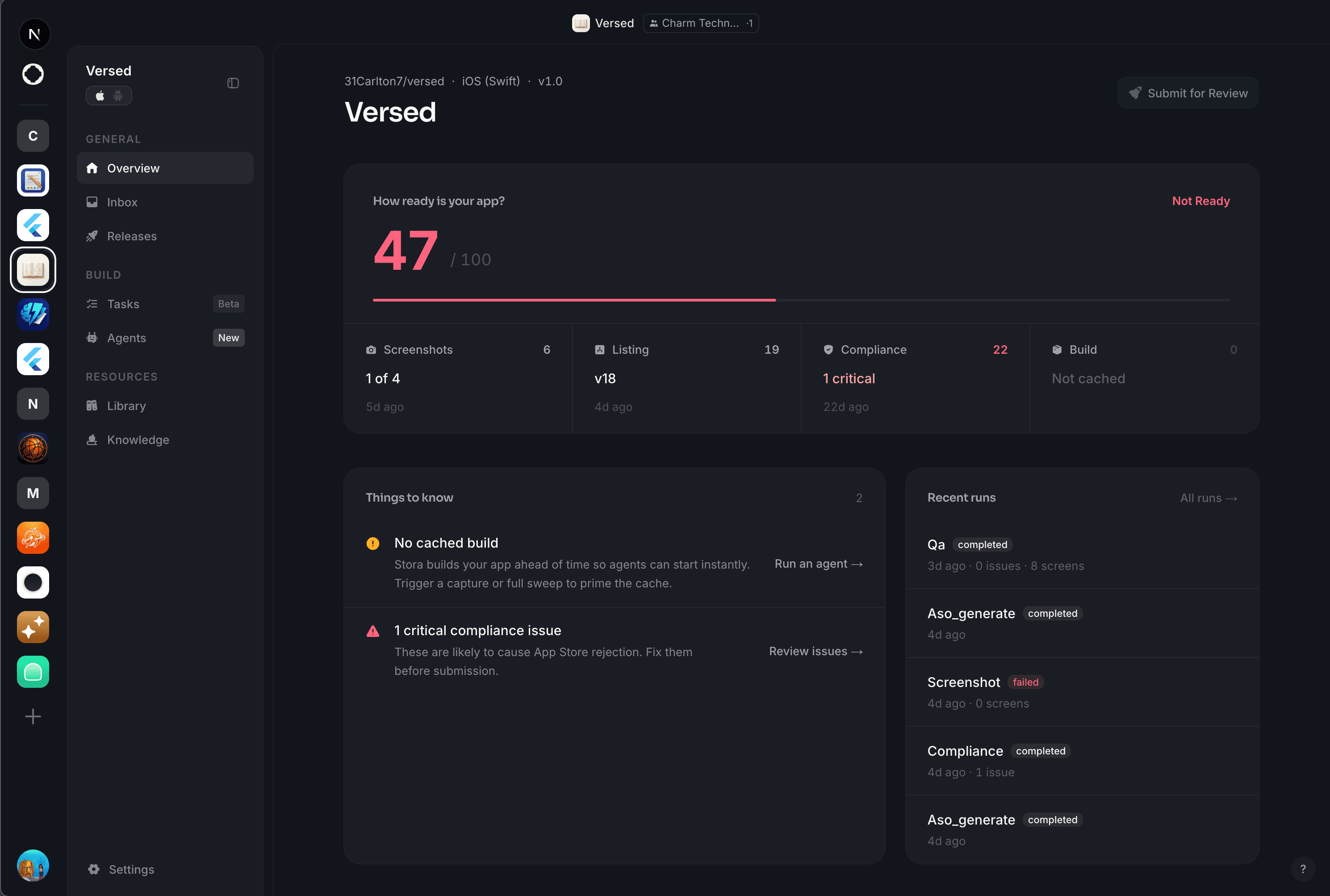Click the Versed book icon in the dock

click(x=33, y=269)
